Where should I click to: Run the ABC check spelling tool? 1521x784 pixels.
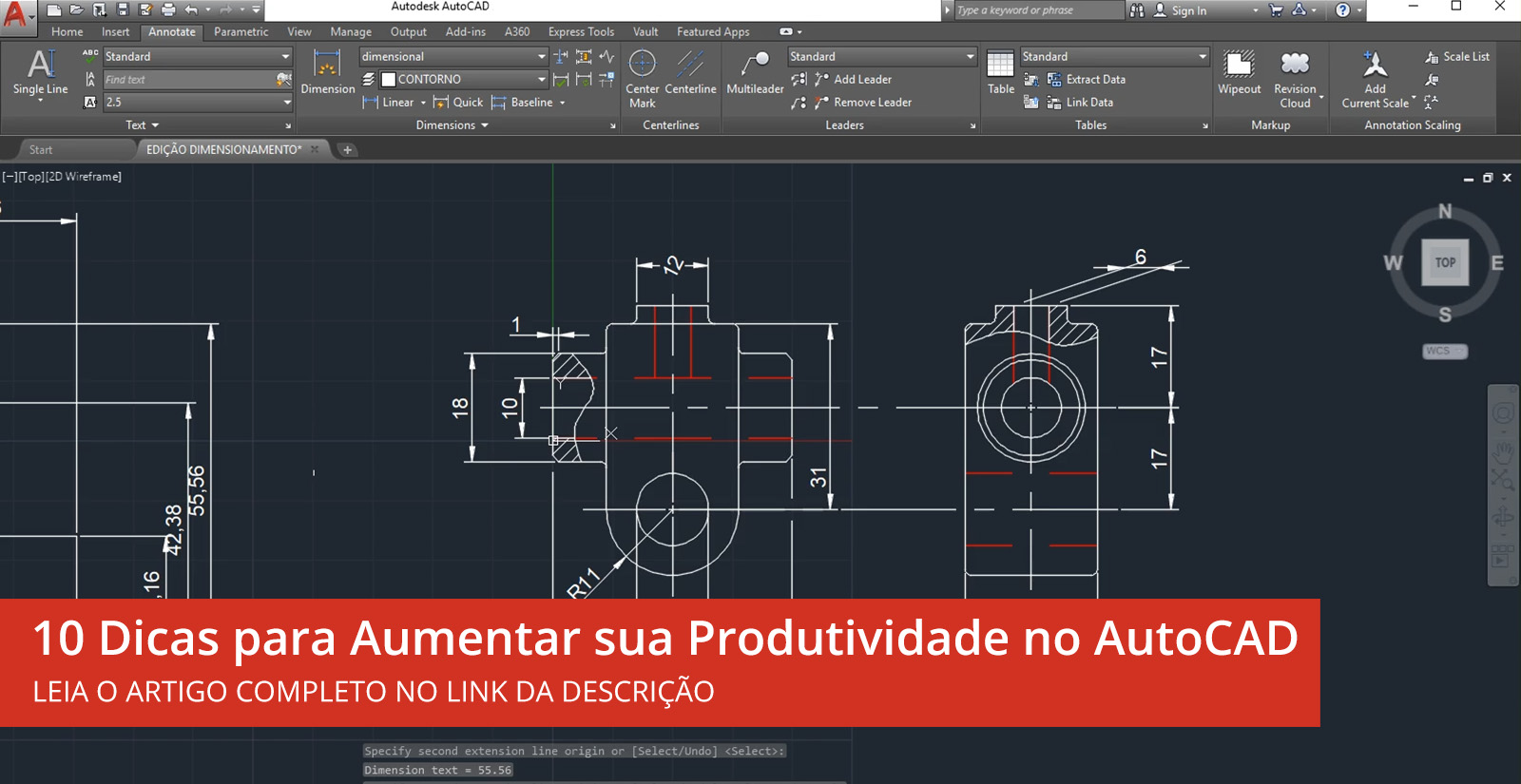(90, 56)
